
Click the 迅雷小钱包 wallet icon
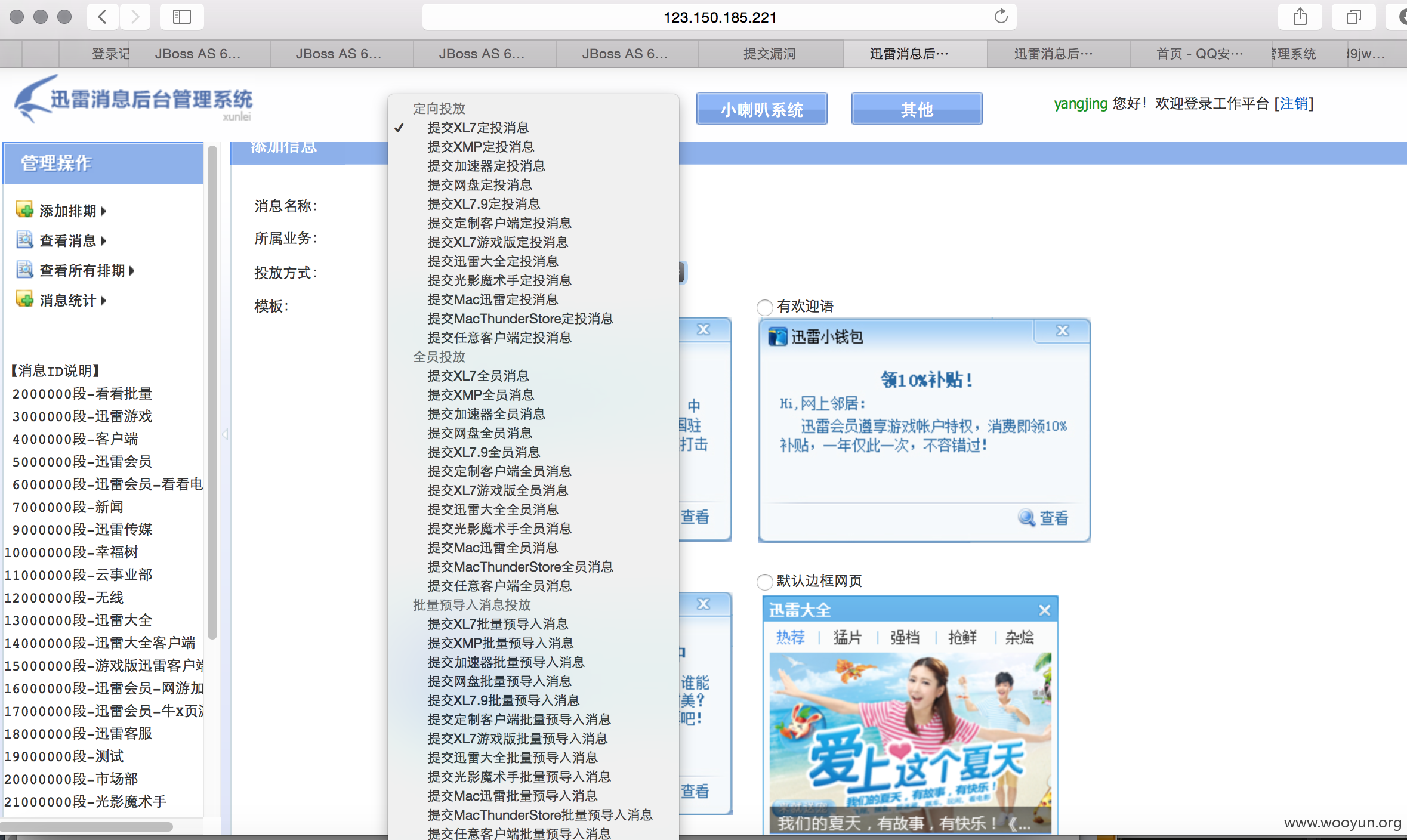click(777, 337)
